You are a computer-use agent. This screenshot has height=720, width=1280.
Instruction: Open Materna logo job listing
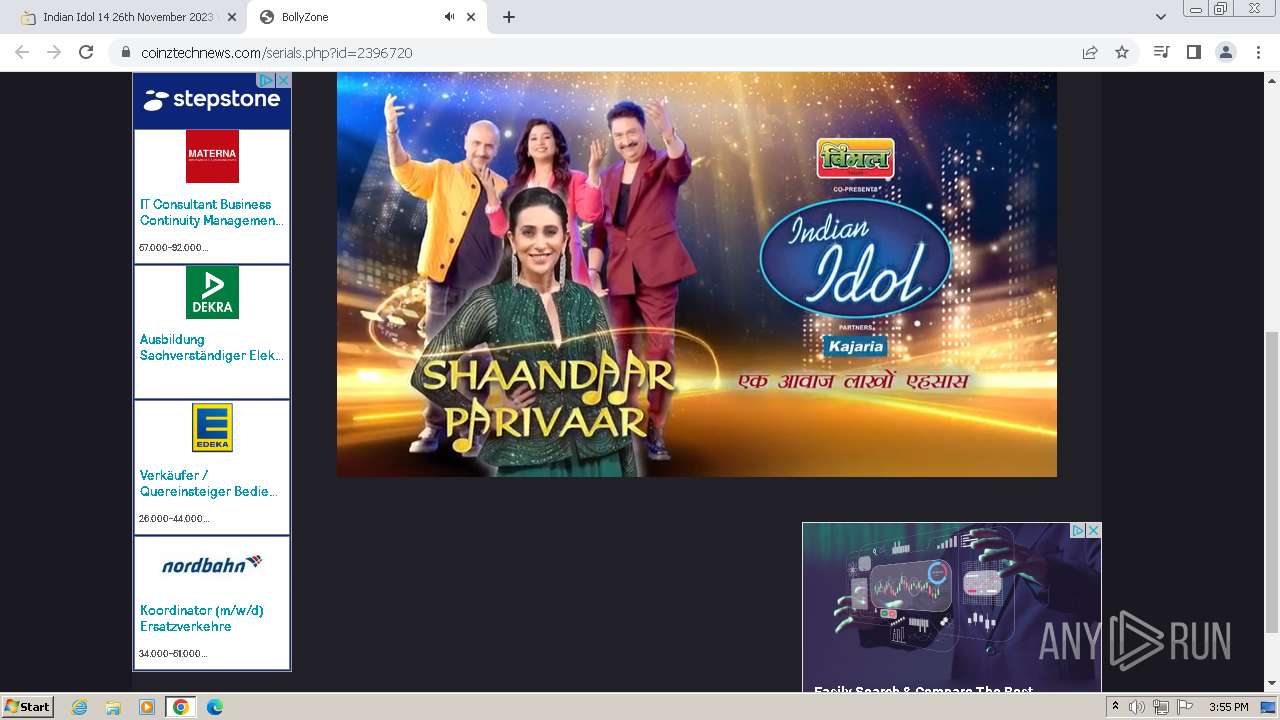coord(212,156)
